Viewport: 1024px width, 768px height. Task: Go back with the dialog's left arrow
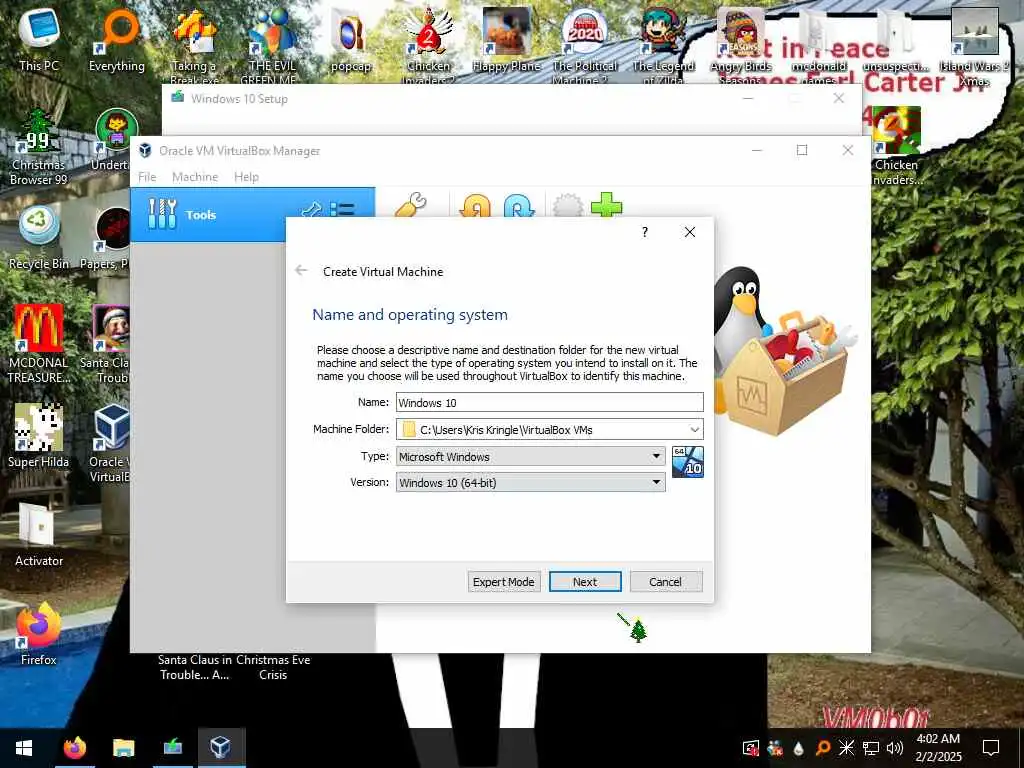[301, 270]
